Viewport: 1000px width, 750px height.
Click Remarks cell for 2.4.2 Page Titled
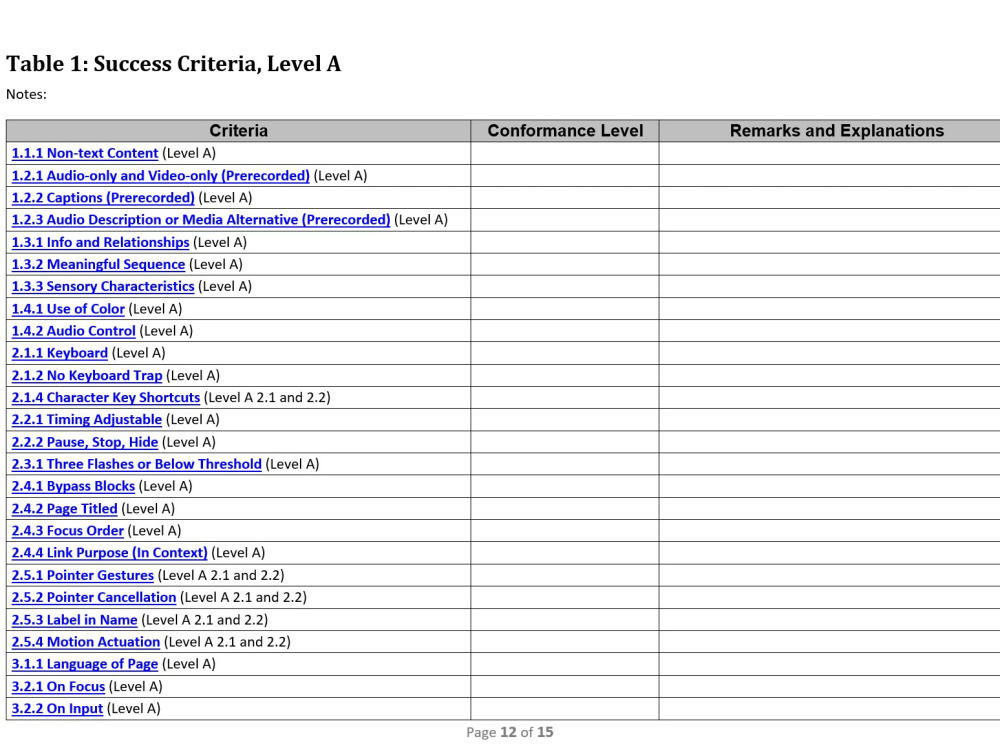830,509
